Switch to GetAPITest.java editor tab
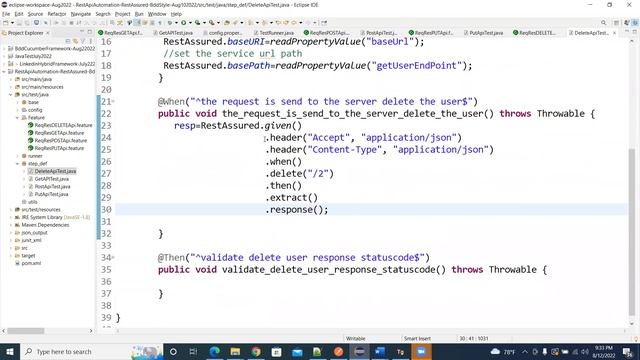 [x=173, y=33]
